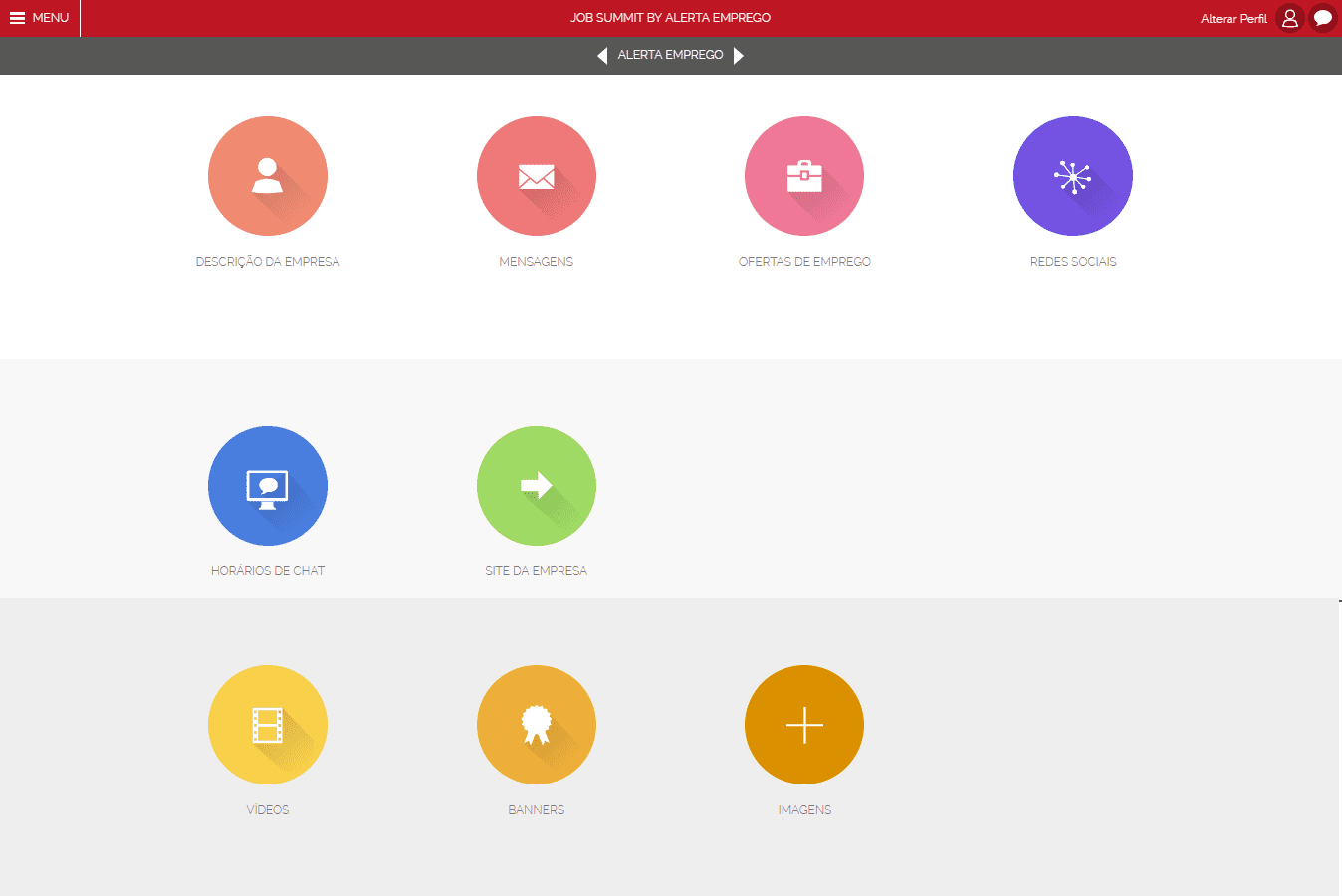Open the Imagens plus icon
Viewport: 1342px width, 896px height.
coord(804,725)
